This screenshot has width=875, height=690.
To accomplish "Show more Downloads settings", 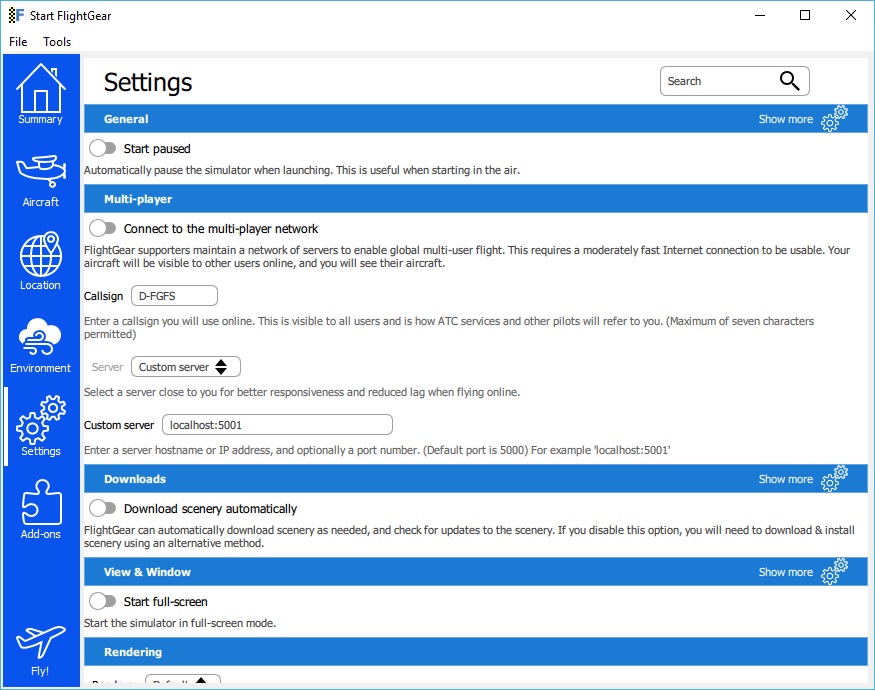I will point(785,479).
